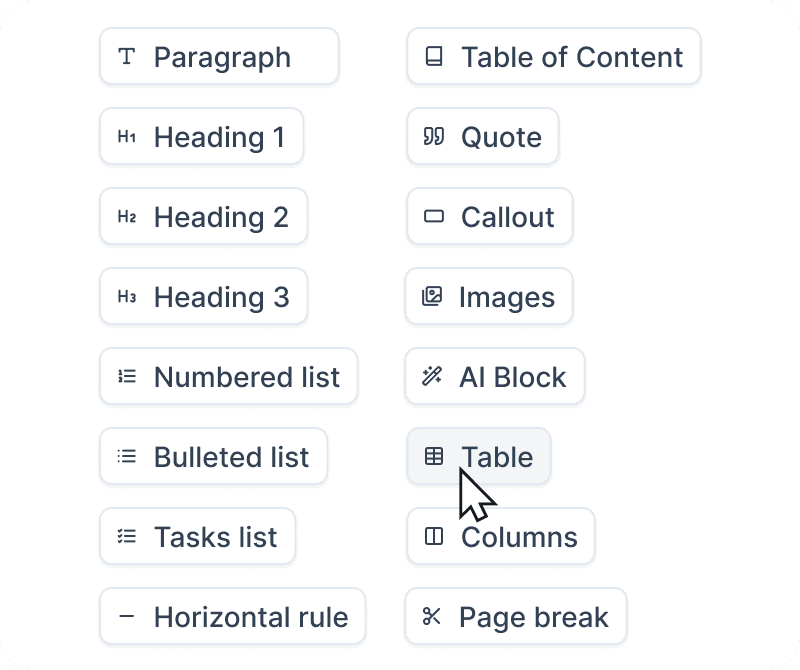Select the Quote block option
The width and height of the screenshot is (800, 670).
tap(483, 136)
